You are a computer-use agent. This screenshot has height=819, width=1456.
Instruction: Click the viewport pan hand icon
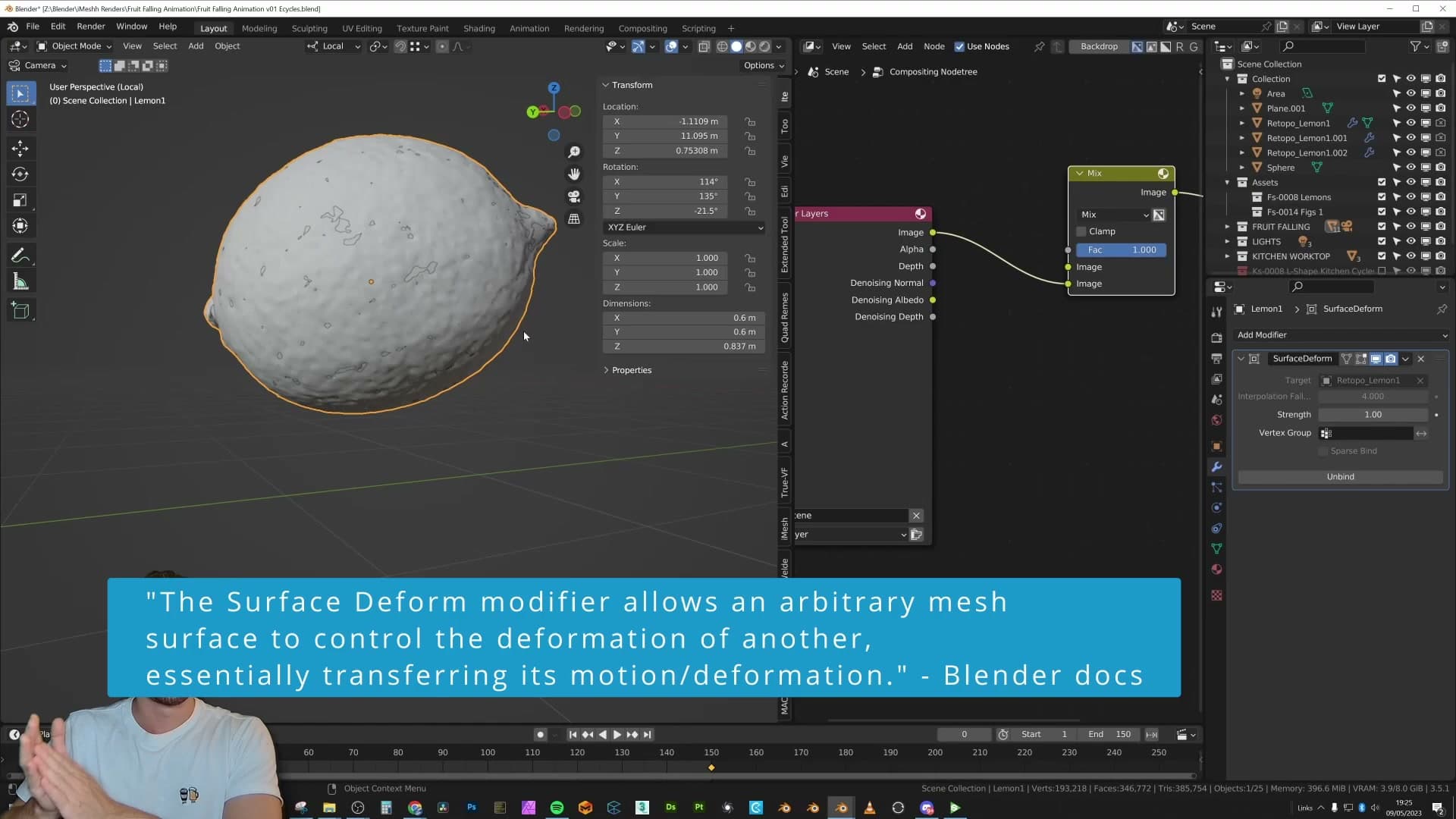point(574,174)
